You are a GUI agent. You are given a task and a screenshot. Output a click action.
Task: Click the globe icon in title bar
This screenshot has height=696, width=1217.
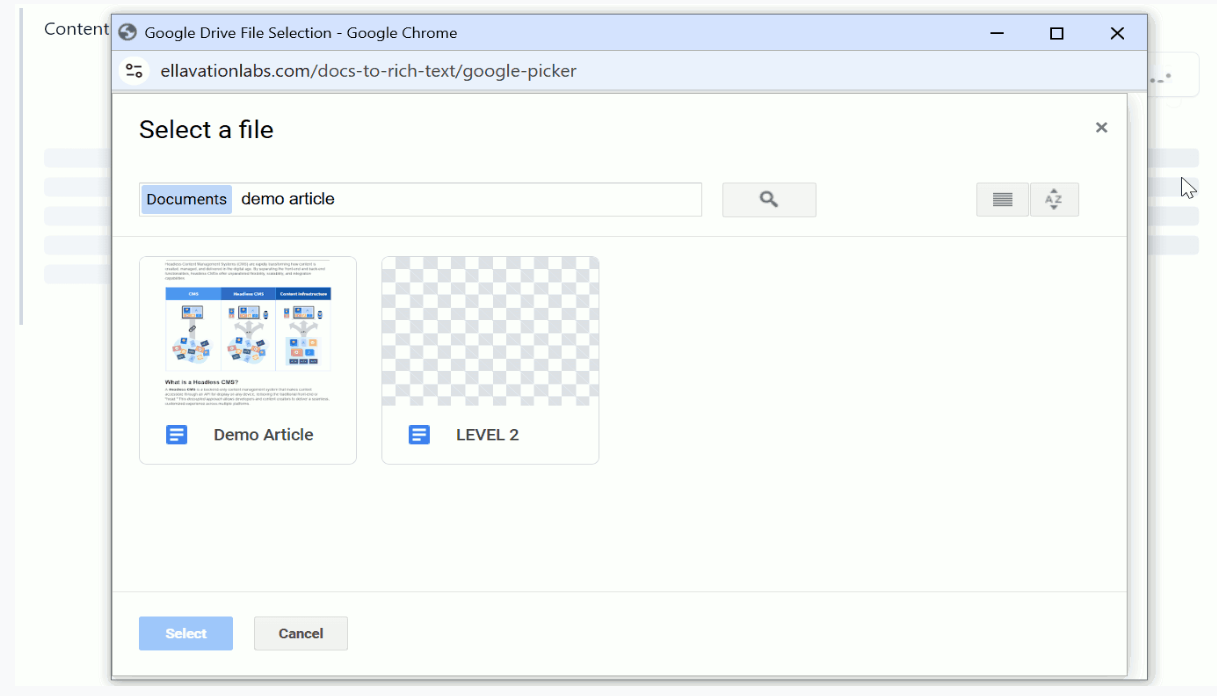pyautogui.click(x=127, y=32)
